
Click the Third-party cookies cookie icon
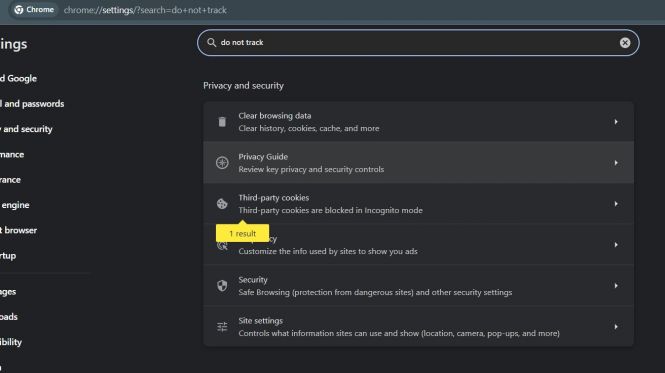(x=222, y=204)
